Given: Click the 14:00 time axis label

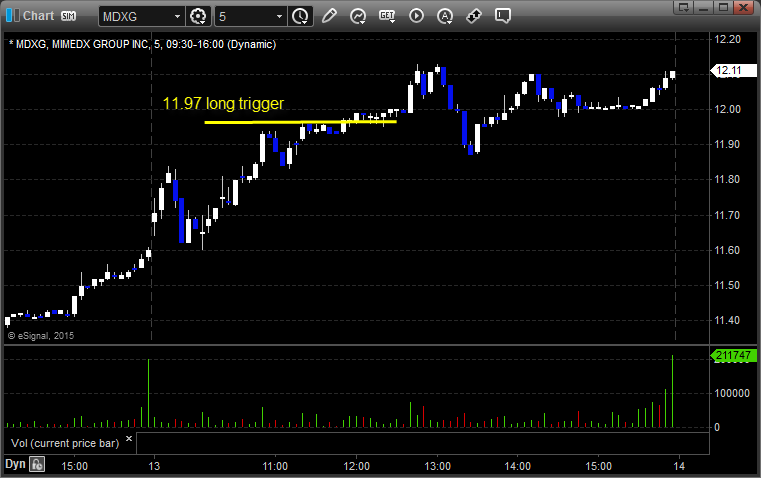Looking at the screenshot, I should click(517, 466).
